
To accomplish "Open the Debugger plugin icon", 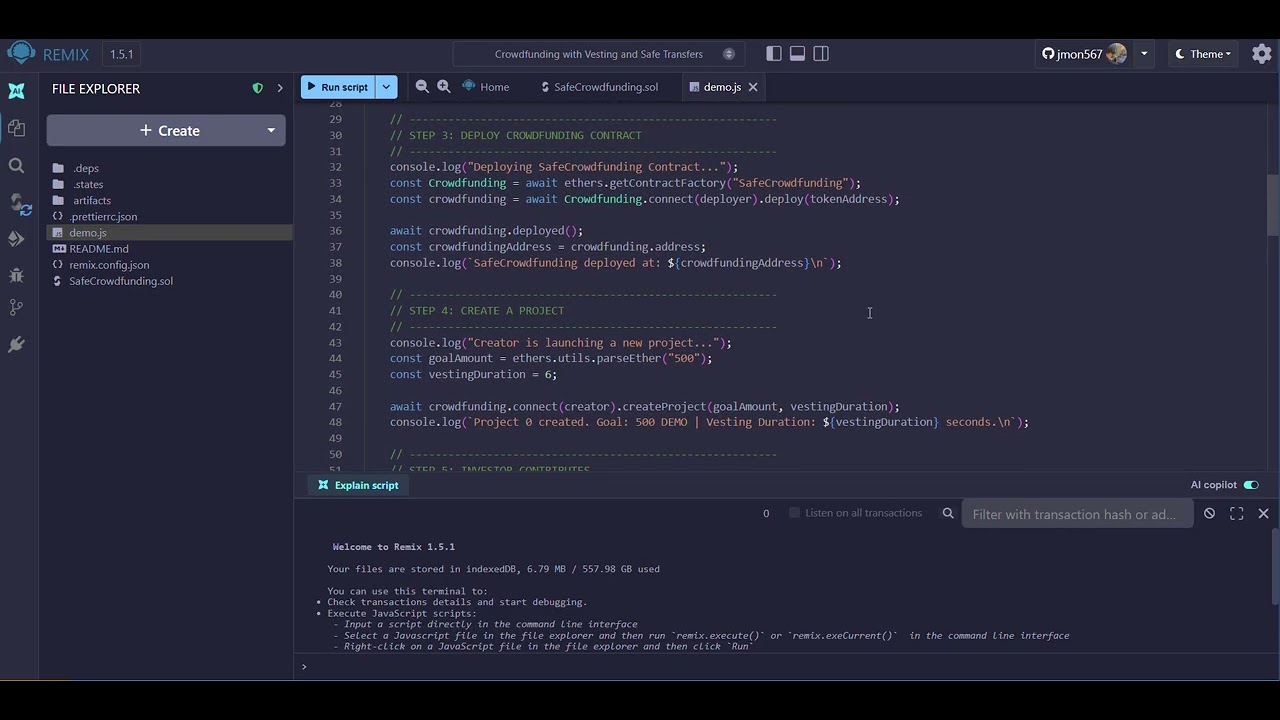I will [x=16, y=274].
